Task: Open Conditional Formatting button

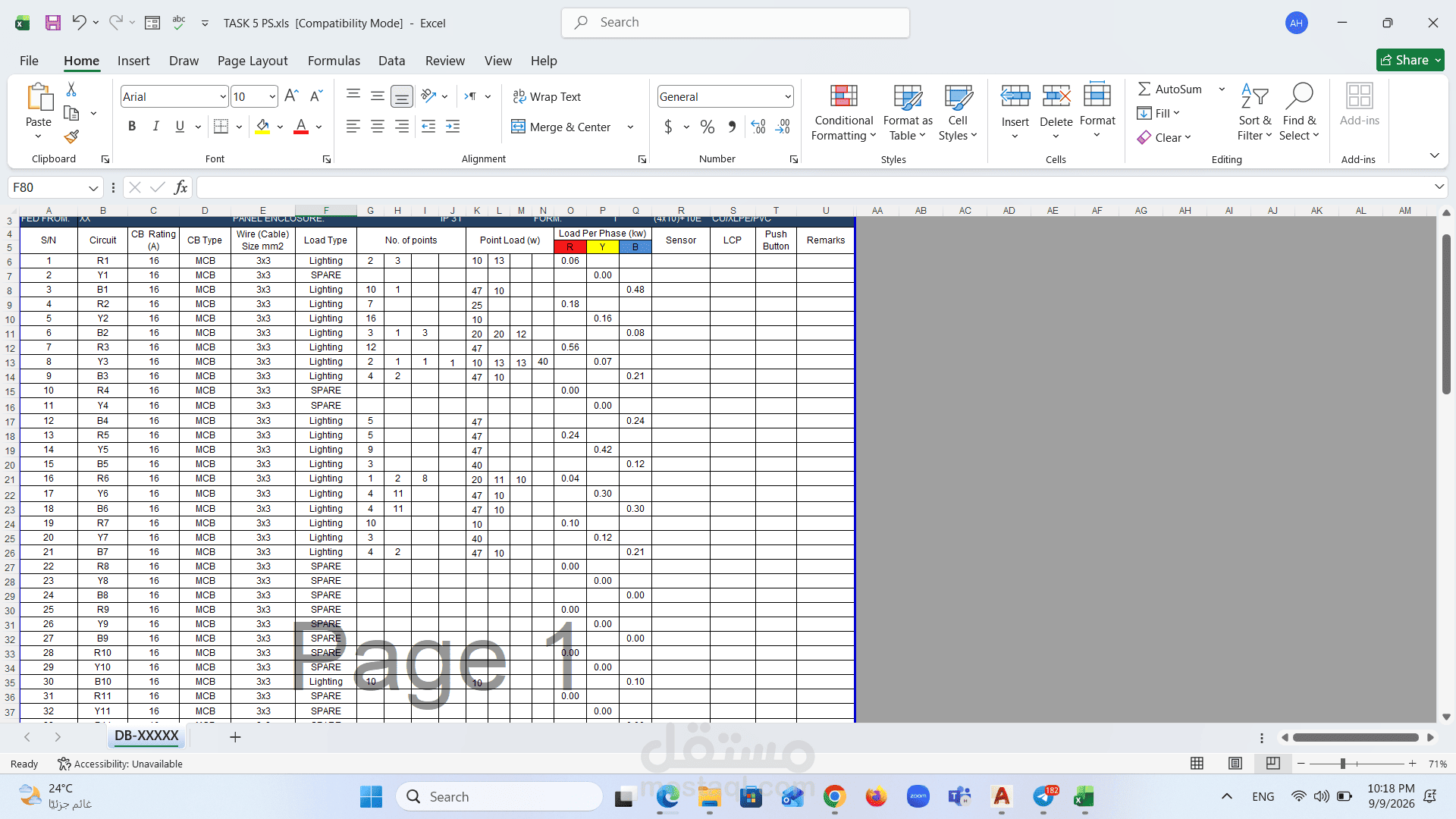Action: (843, 111)
